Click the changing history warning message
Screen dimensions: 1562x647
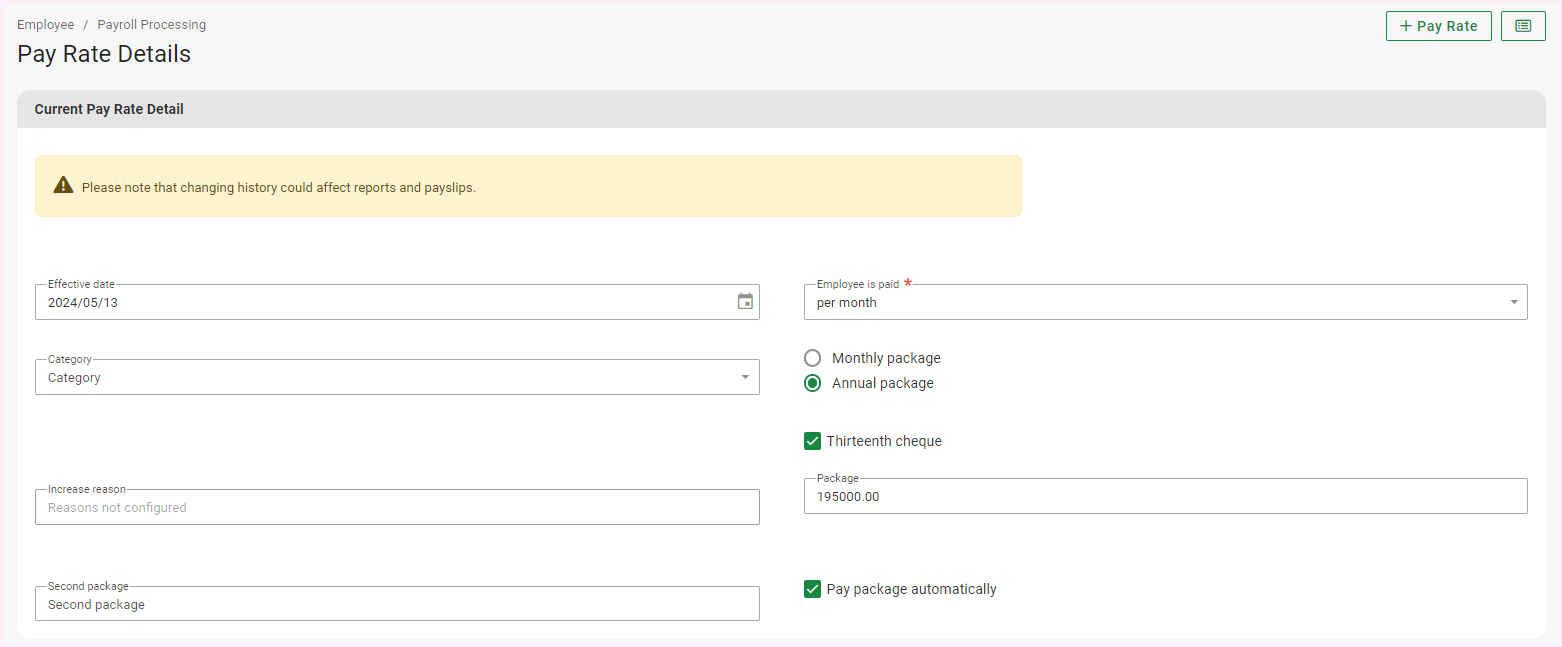click(x=278, y=187)
